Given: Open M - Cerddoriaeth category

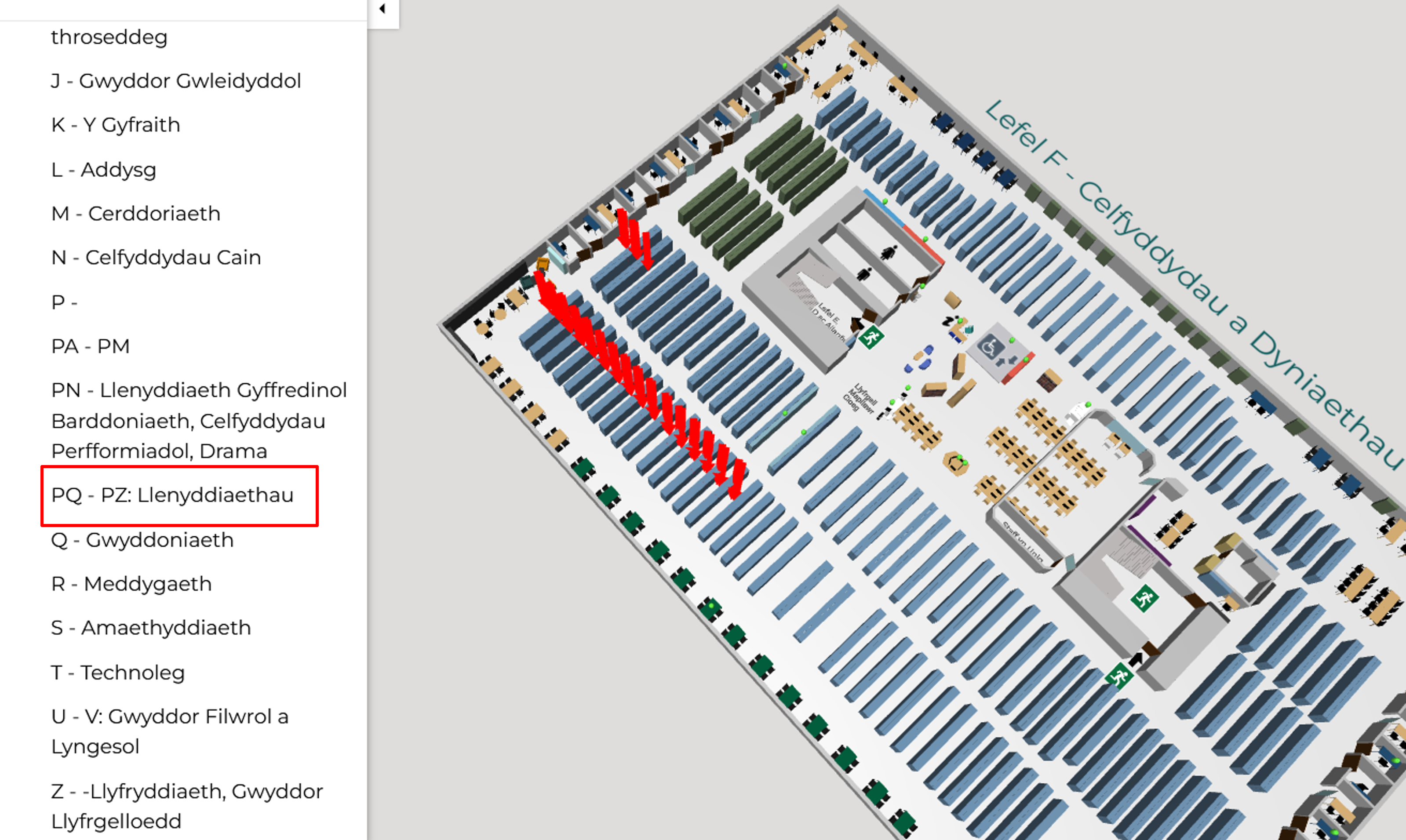Looking at the screenshot, I should pos(136,213).
